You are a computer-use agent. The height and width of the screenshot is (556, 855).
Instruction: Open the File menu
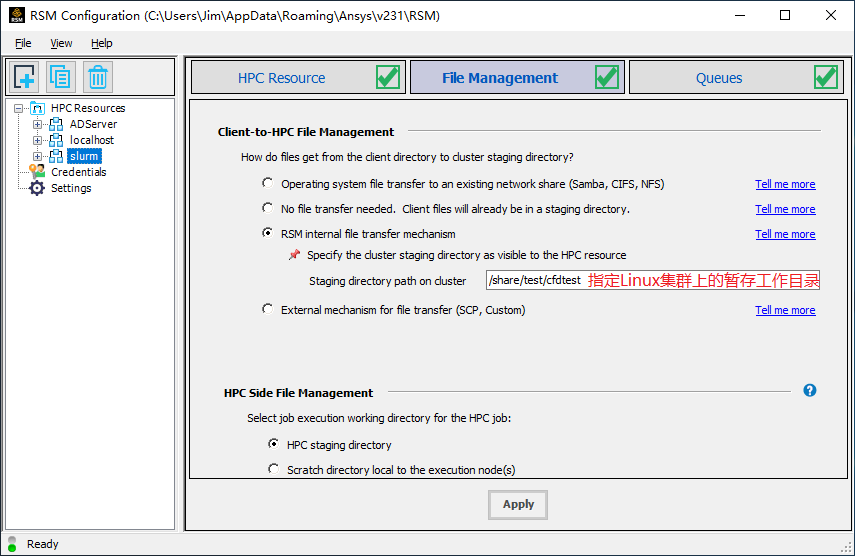23,43
